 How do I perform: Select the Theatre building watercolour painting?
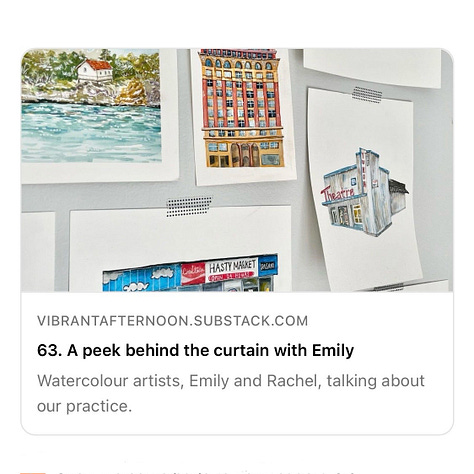(x=364, y=192)
